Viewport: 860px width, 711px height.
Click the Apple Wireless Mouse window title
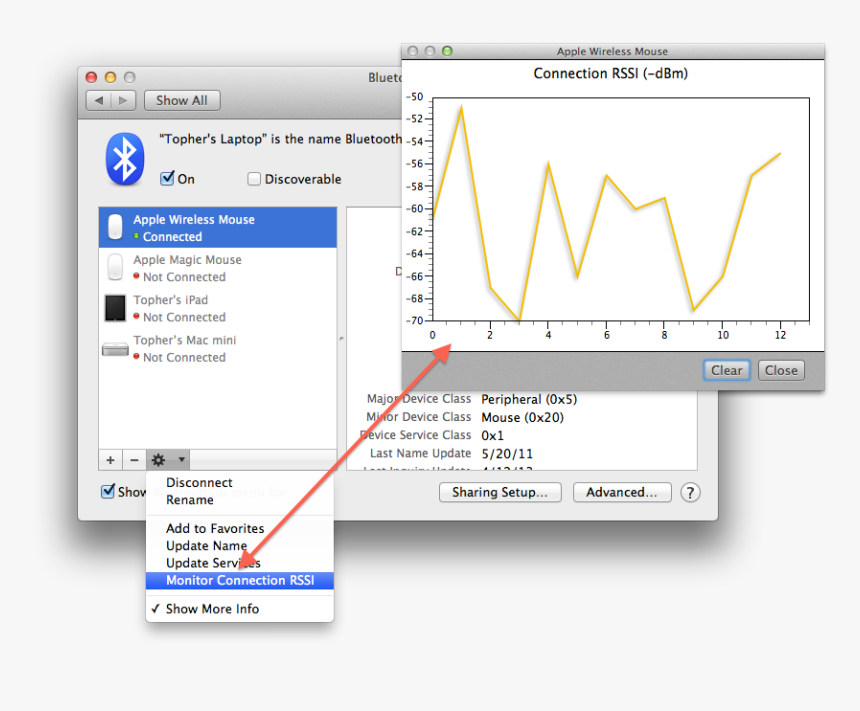[x=612, y=52]
